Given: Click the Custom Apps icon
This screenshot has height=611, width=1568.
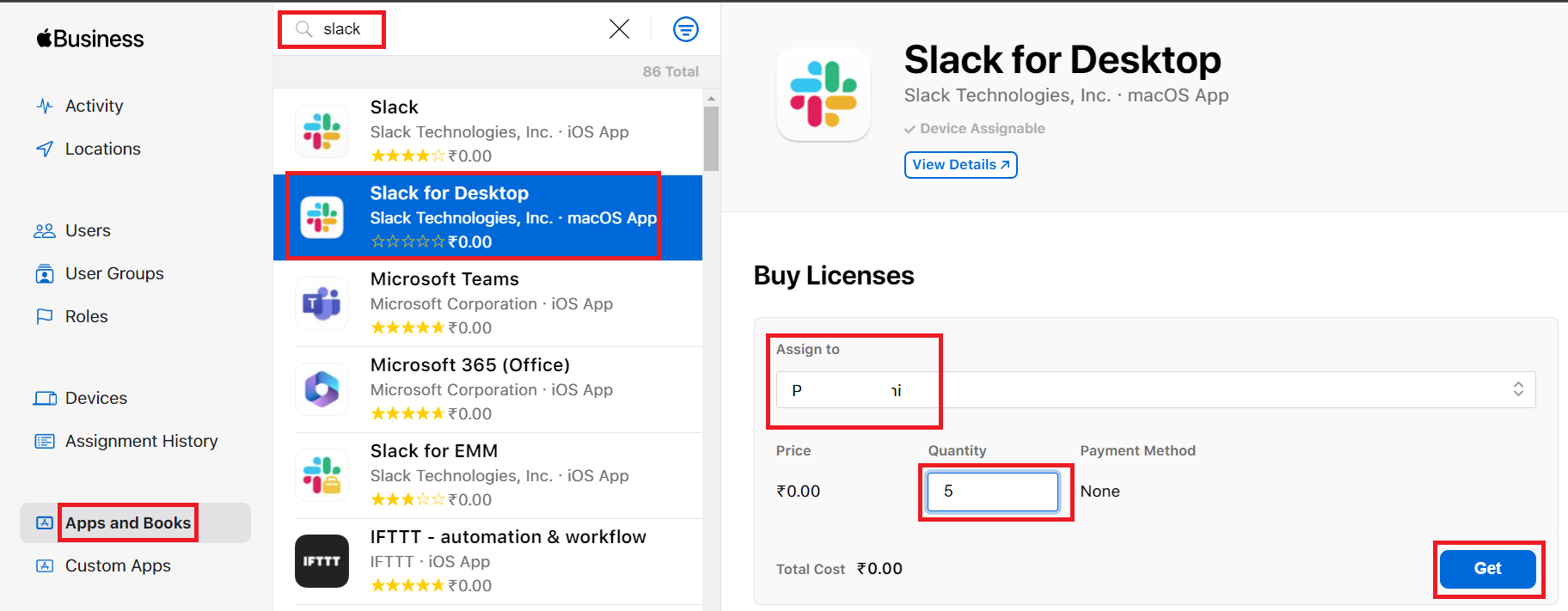Looking at the screenshot, I should pos(45,565).
